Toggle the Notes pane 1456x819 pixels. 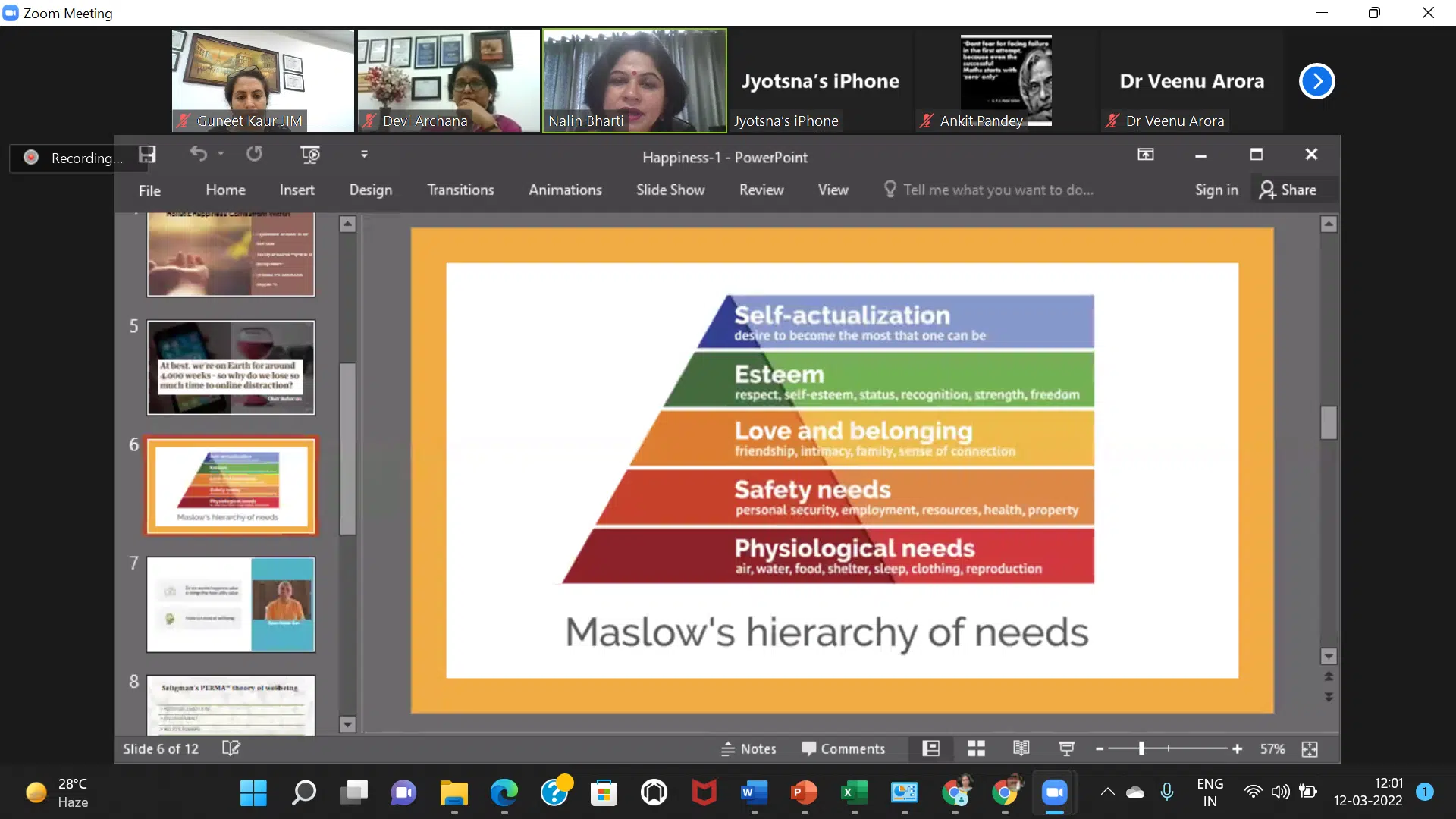point(748,749)
